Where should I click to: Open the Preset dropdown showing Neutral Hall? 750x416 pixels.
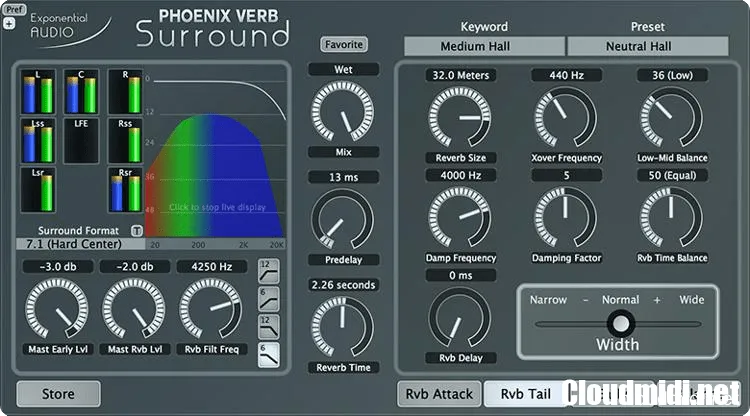coord(647,46)
